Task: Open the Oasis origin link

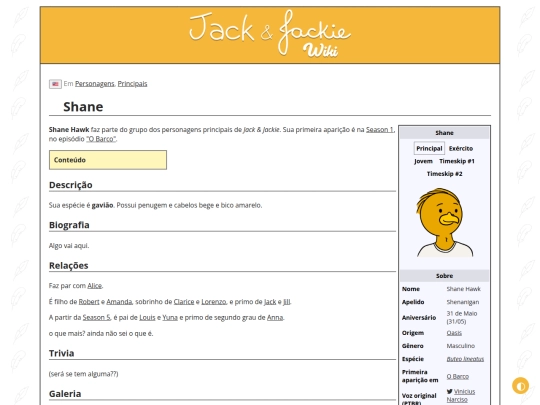Action: pyautogui.click(x=454, y=333)
